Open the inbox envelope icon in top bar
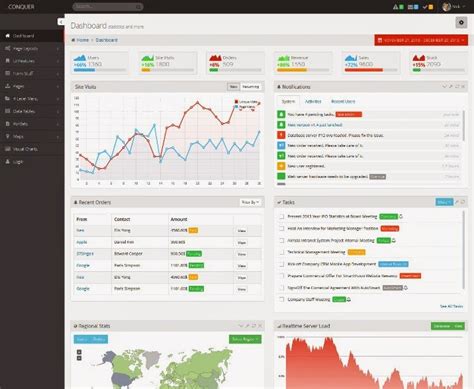474x389 pixels. point(410,7)
